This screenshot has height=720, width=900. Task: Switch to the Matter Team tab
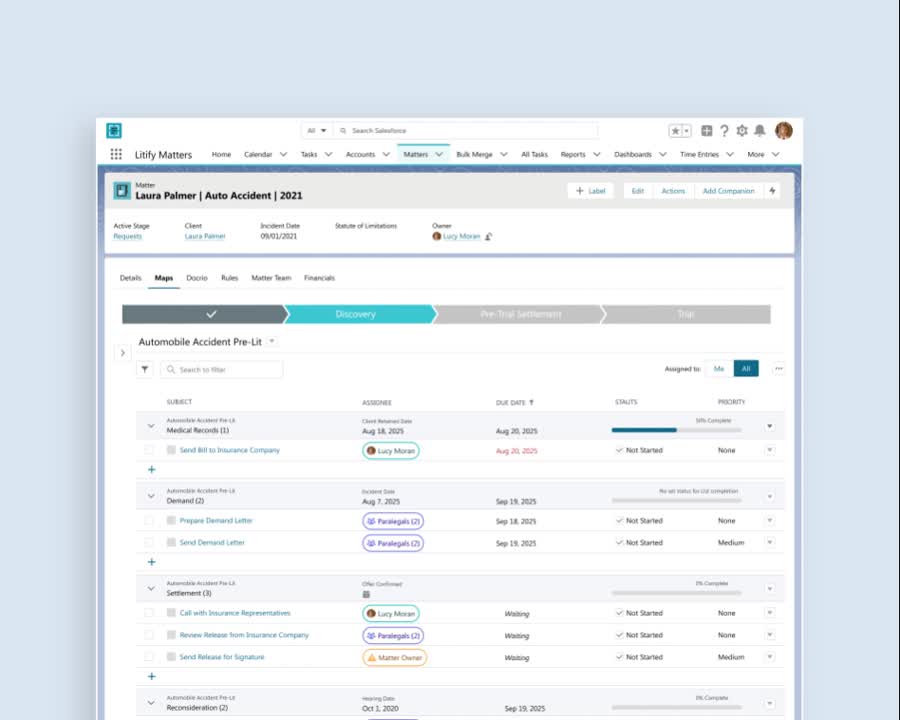tap(271, 278)
